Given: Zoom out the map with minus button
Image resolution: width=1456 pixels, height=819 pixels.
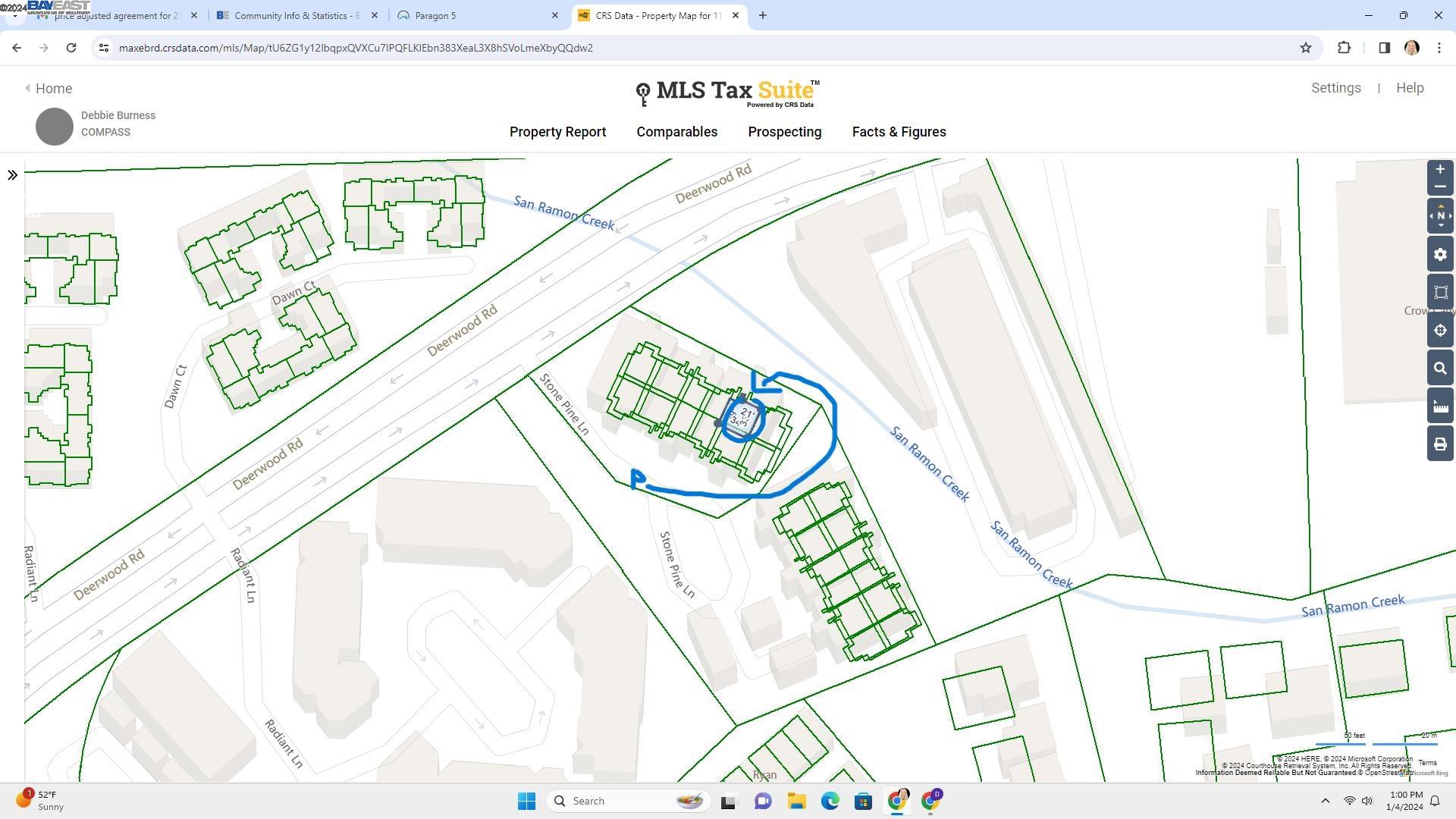Looking at the screenshot, I should [1440, 187].
